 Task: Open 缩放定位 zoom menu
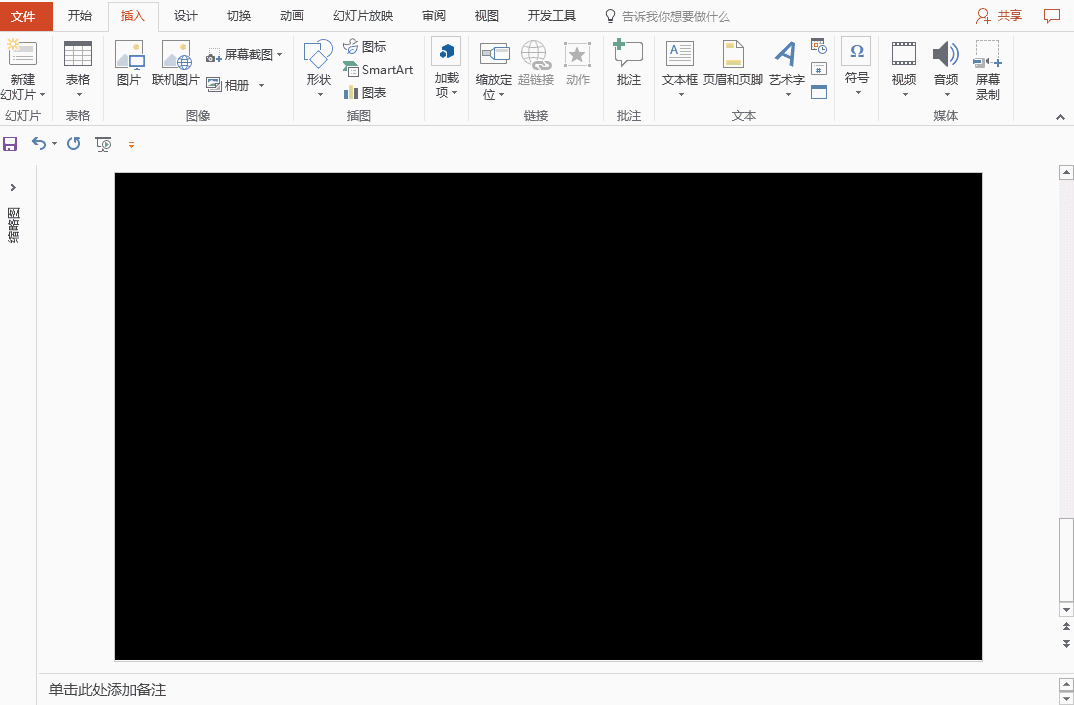click(x=494, y=70)
